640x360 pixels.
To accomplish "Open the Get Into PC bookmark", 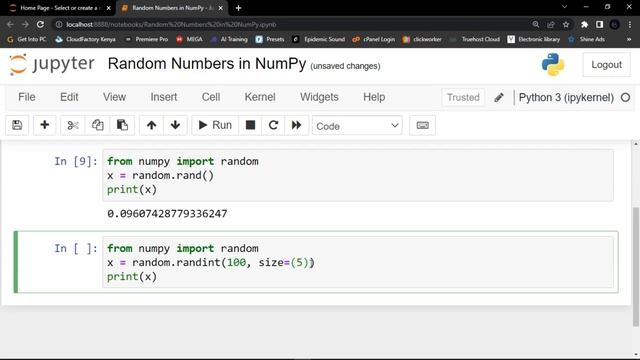I will point(27,39).
